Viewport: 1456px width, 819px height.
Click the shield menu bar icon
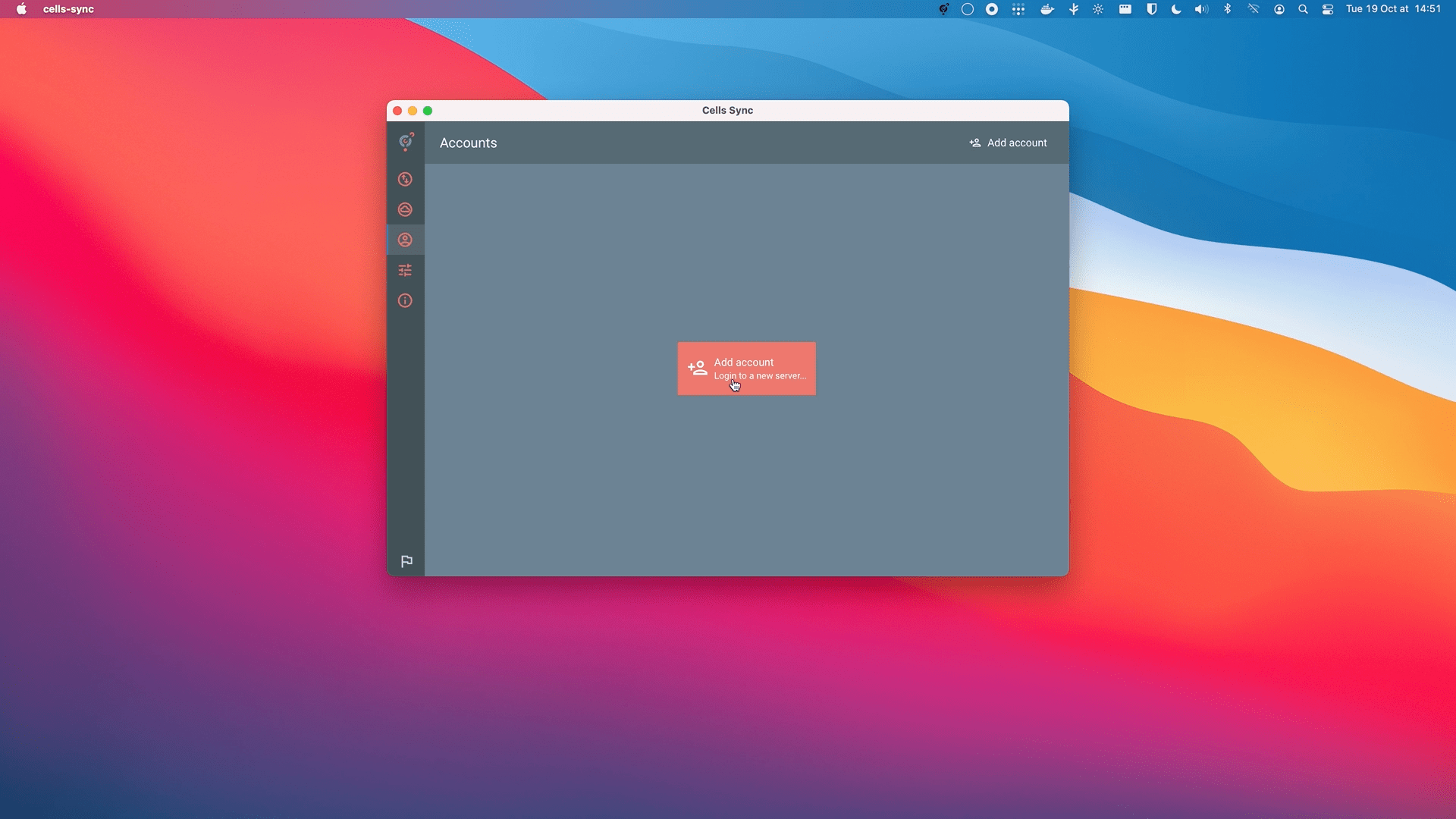point(1151,9)
